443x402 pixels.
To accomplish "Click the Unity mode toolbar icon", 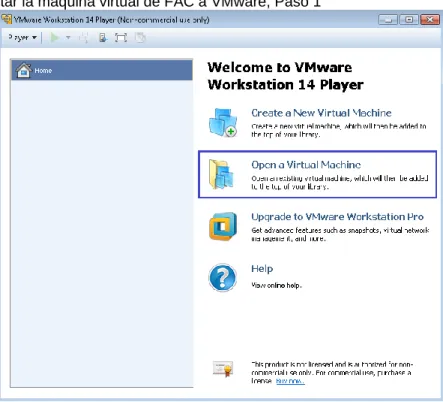I will [140, 37].
